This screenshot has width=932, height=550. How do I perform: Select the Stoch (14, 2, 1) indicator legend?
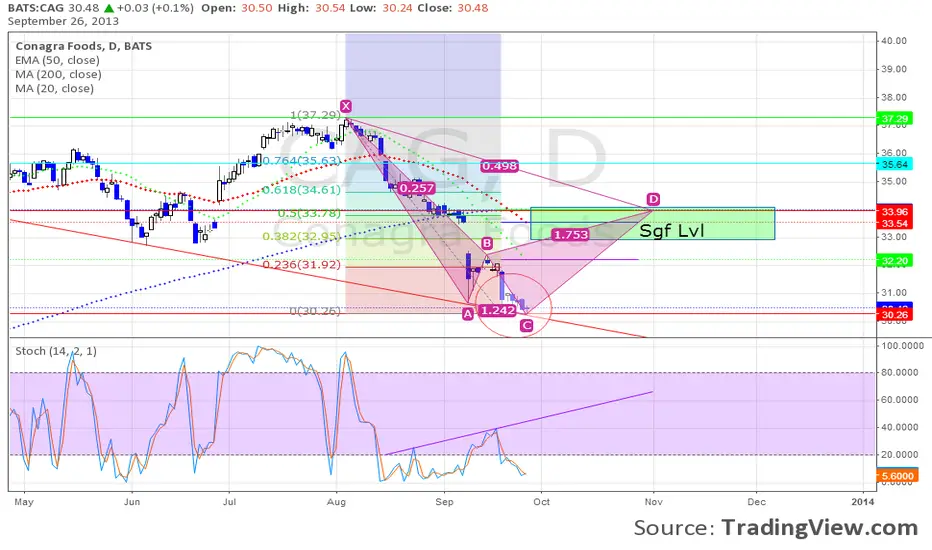[56, 351]
